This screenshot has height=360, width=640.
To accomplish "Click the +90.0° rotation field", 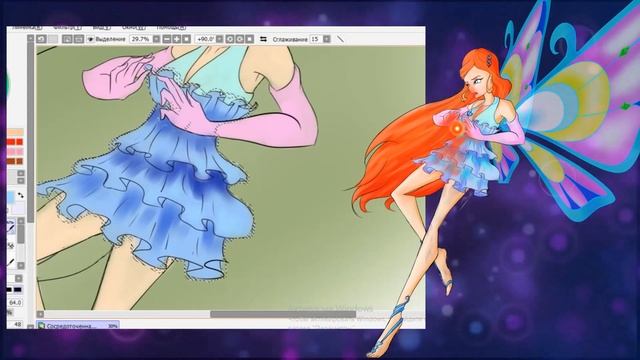I will 205,39.
